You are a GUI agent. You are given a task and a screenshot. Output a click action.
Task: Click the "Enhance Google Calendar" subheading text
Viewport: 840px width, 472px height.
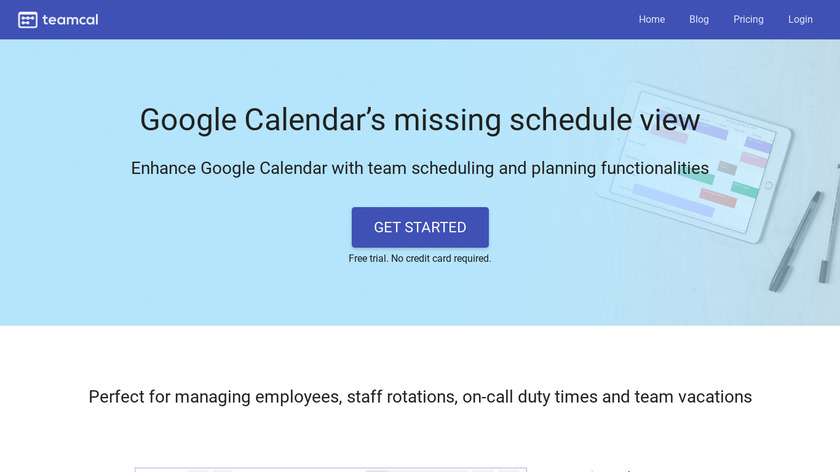[420, 168]
